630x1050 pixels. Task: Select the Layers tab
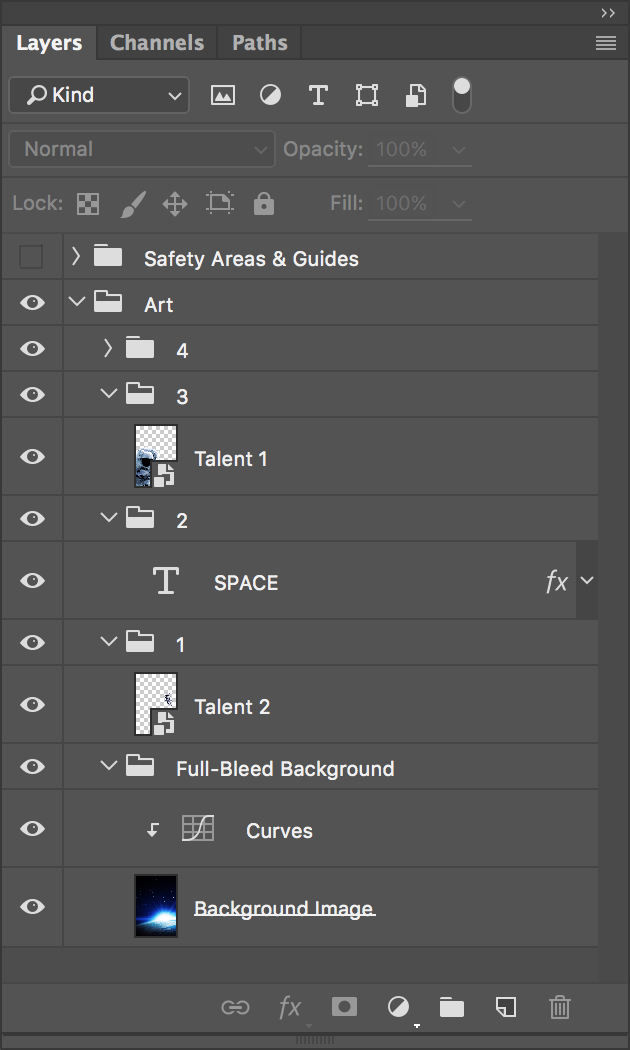click(49, 43)
